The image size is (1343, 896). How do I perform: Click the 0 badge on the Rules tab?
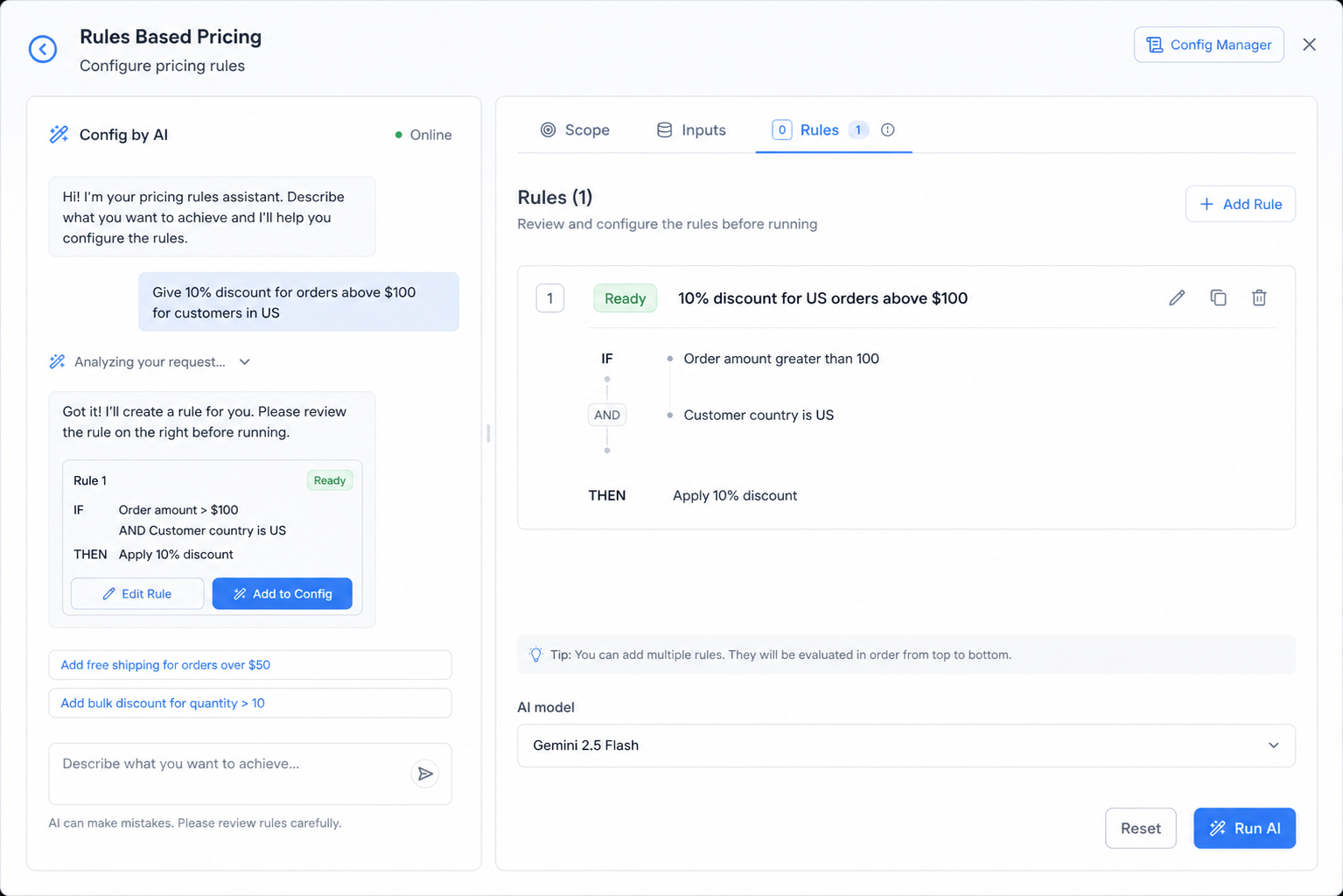781,130
